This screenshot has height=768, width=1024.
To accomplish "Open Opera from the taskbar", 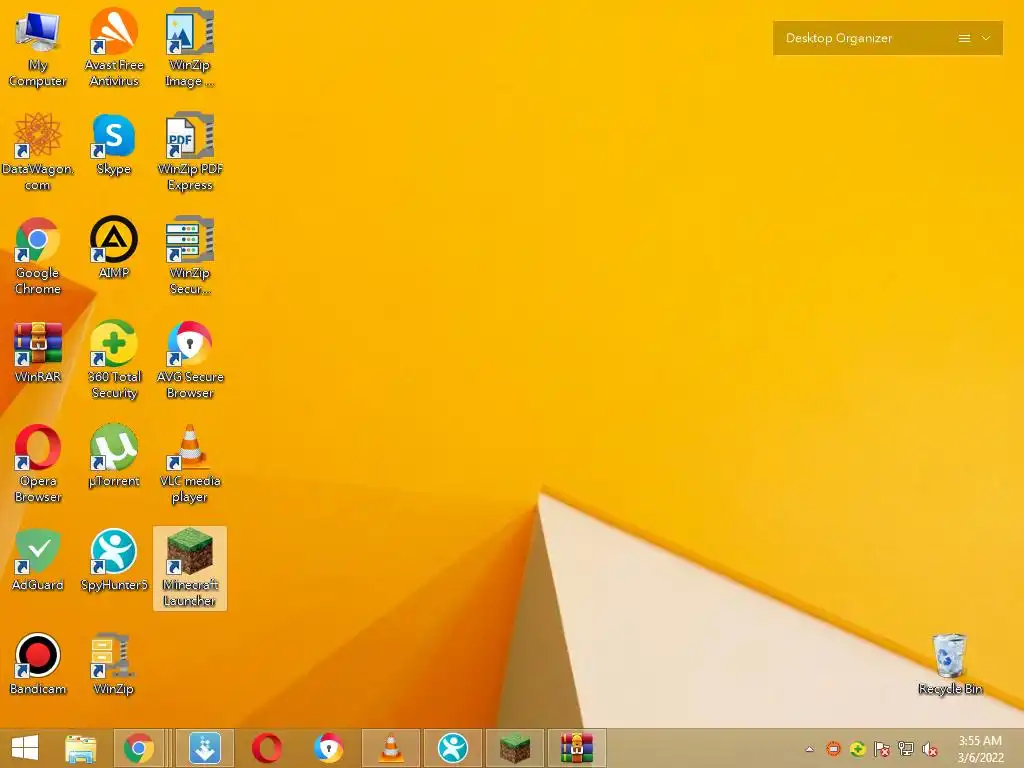I will [266, 748].
